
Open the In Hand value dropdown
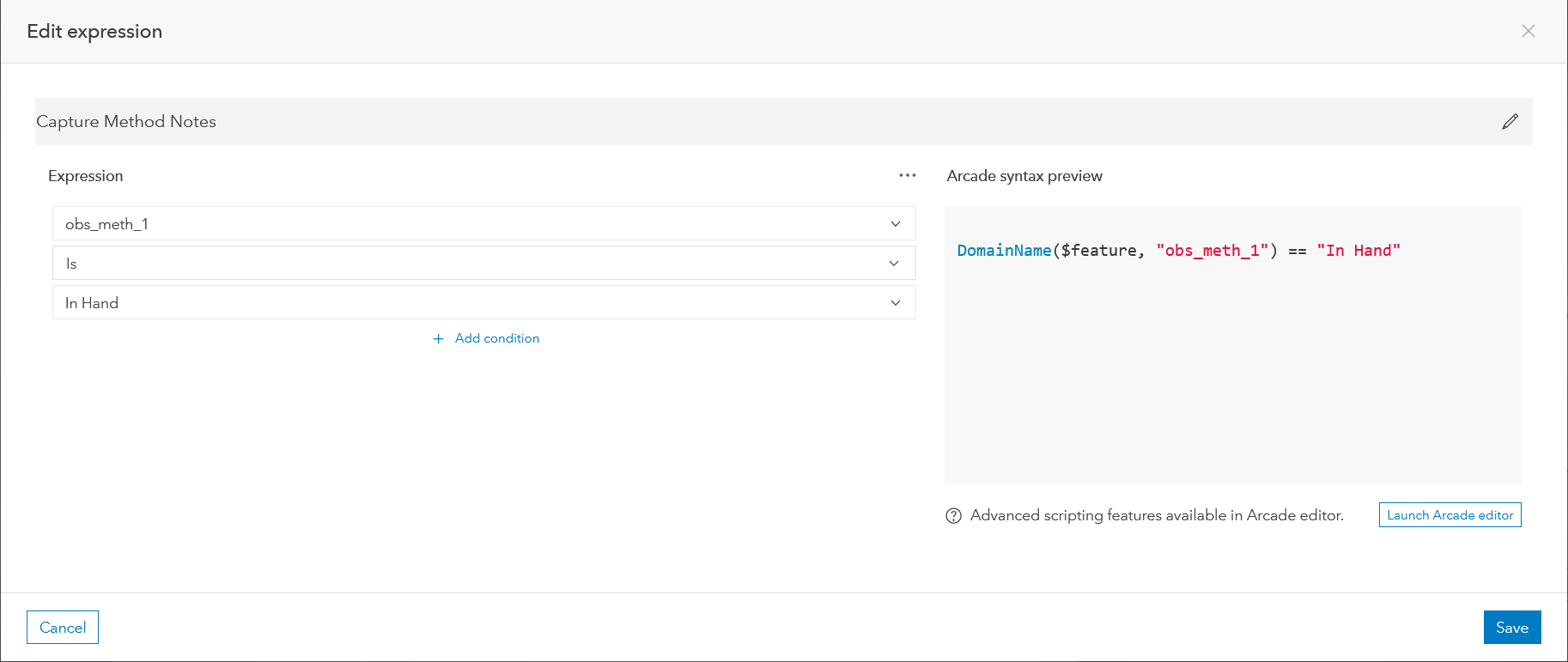472,303
